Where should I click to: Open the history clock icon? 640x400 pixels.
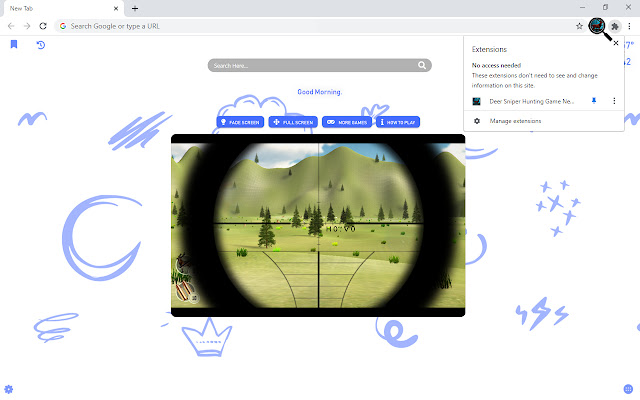(x=41, y=45)
